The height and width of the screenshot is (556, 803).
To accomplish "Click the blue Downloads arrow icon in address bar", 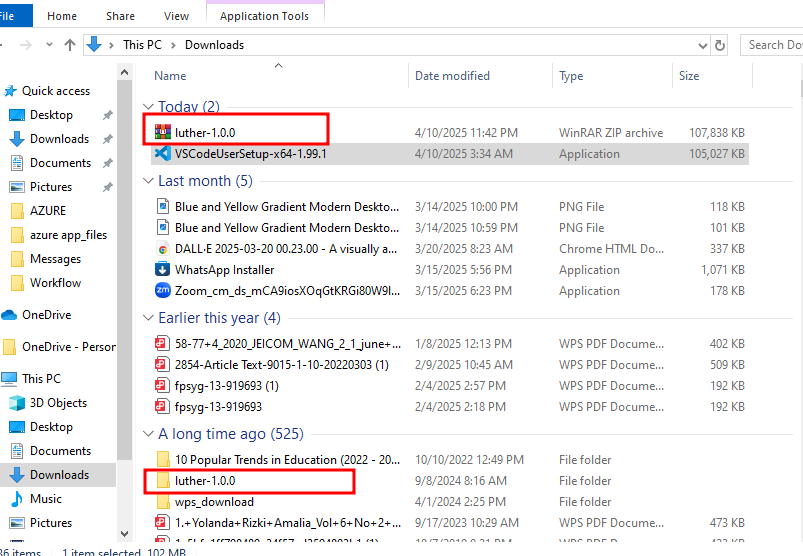I will [94, 45].
